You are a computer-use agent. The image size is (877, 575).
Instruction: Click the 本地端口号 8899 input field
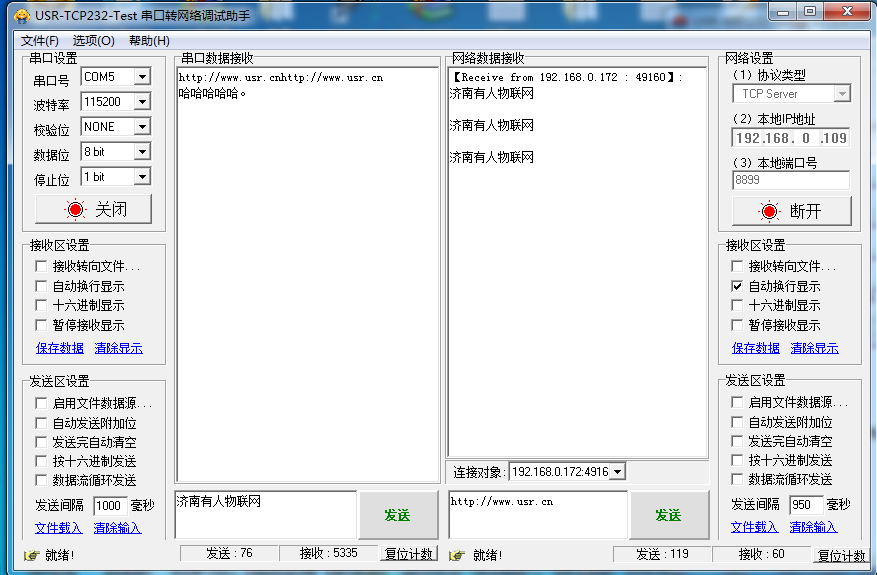[790, 181]
